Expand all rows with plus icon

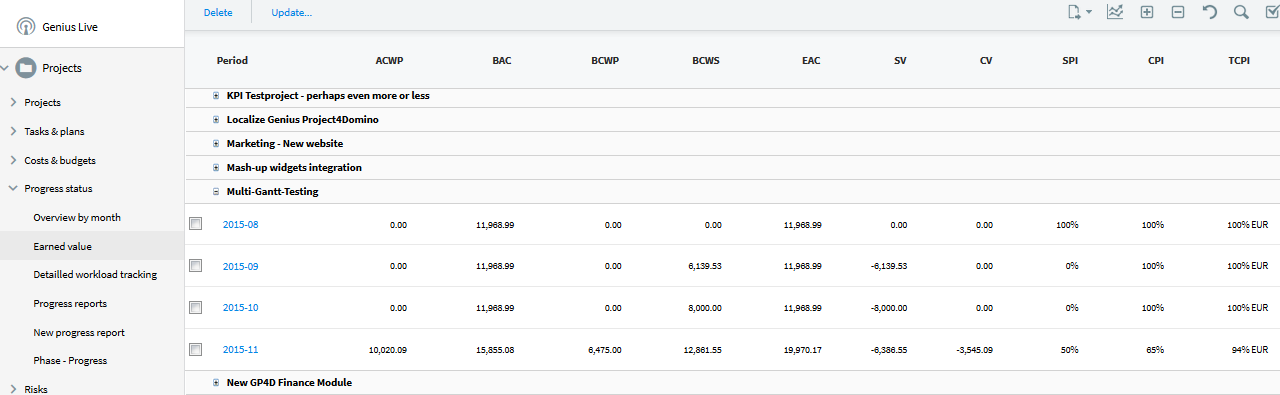click(x=1147, y=13)
